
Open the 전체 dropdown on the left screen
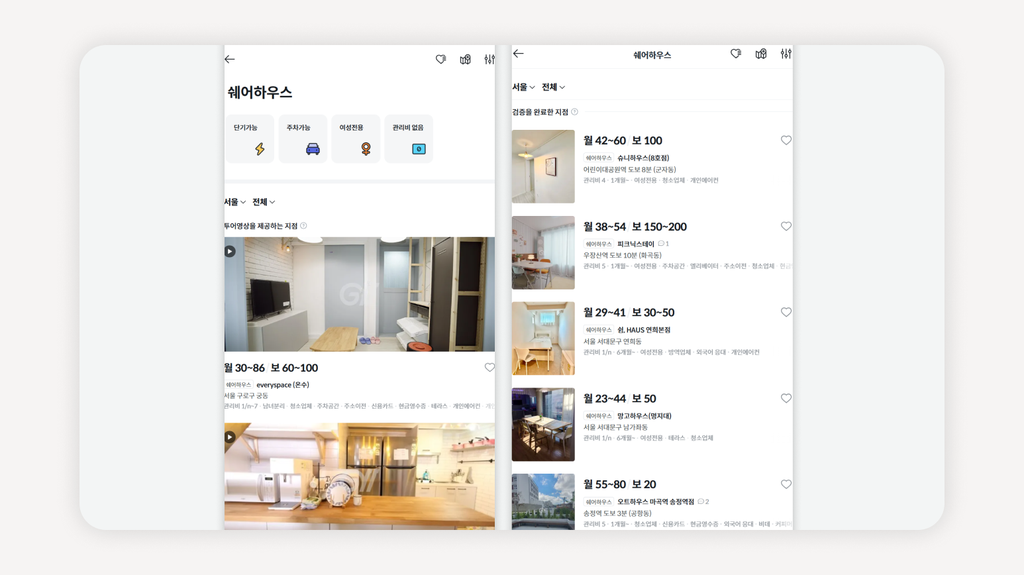[x=264, y=202]
